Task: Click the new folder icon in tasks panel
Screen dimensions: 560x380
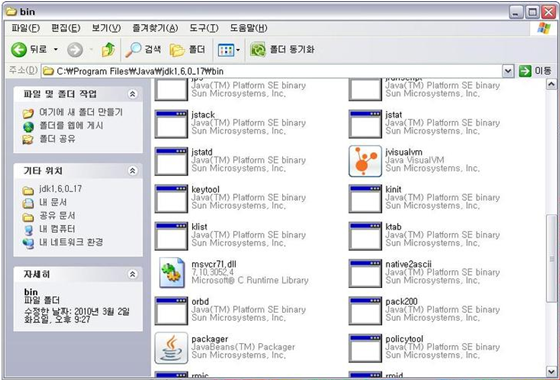Action: [28, 114]
